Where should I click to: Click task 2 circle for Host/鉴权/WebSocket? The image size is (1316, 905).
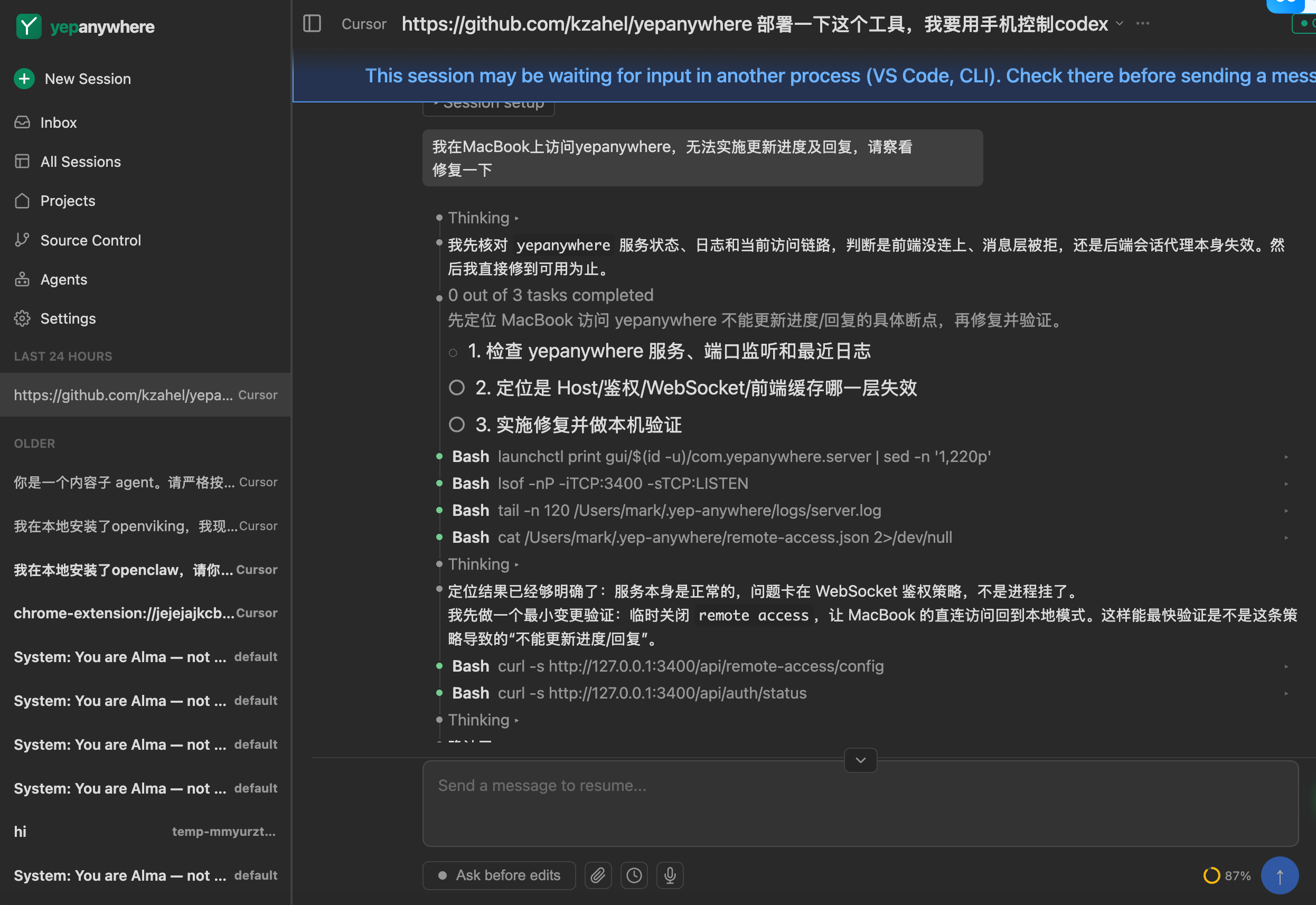456,388
